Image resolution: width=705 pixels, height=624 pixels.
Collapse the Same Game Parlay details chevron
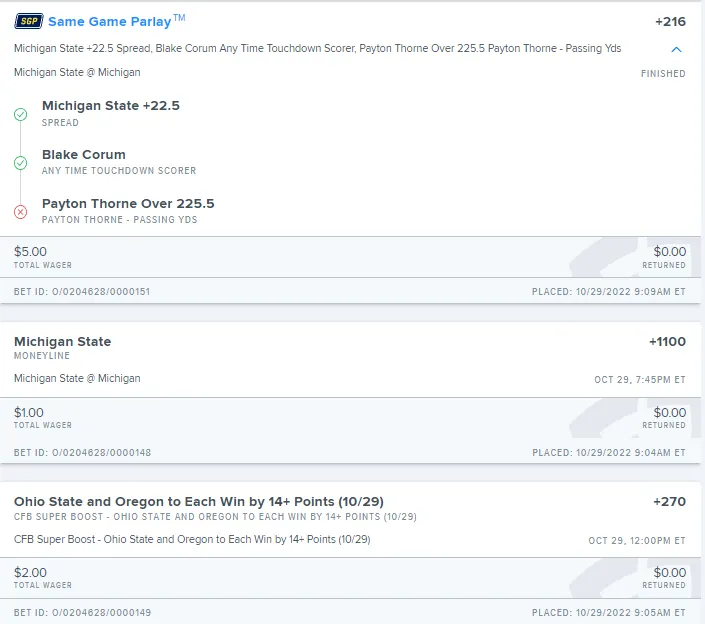(x=676, y=49)
